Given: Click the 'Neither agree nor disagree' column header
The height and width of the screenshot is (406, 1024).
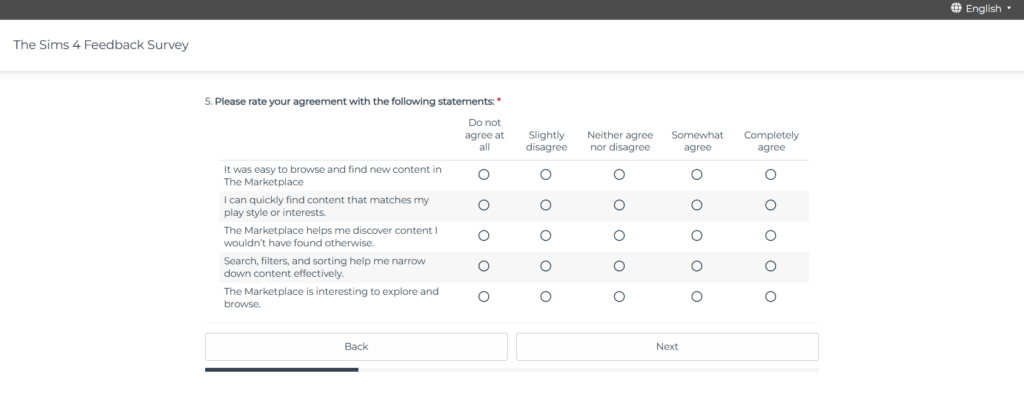Looking at the screenshot, I should 619,141.
